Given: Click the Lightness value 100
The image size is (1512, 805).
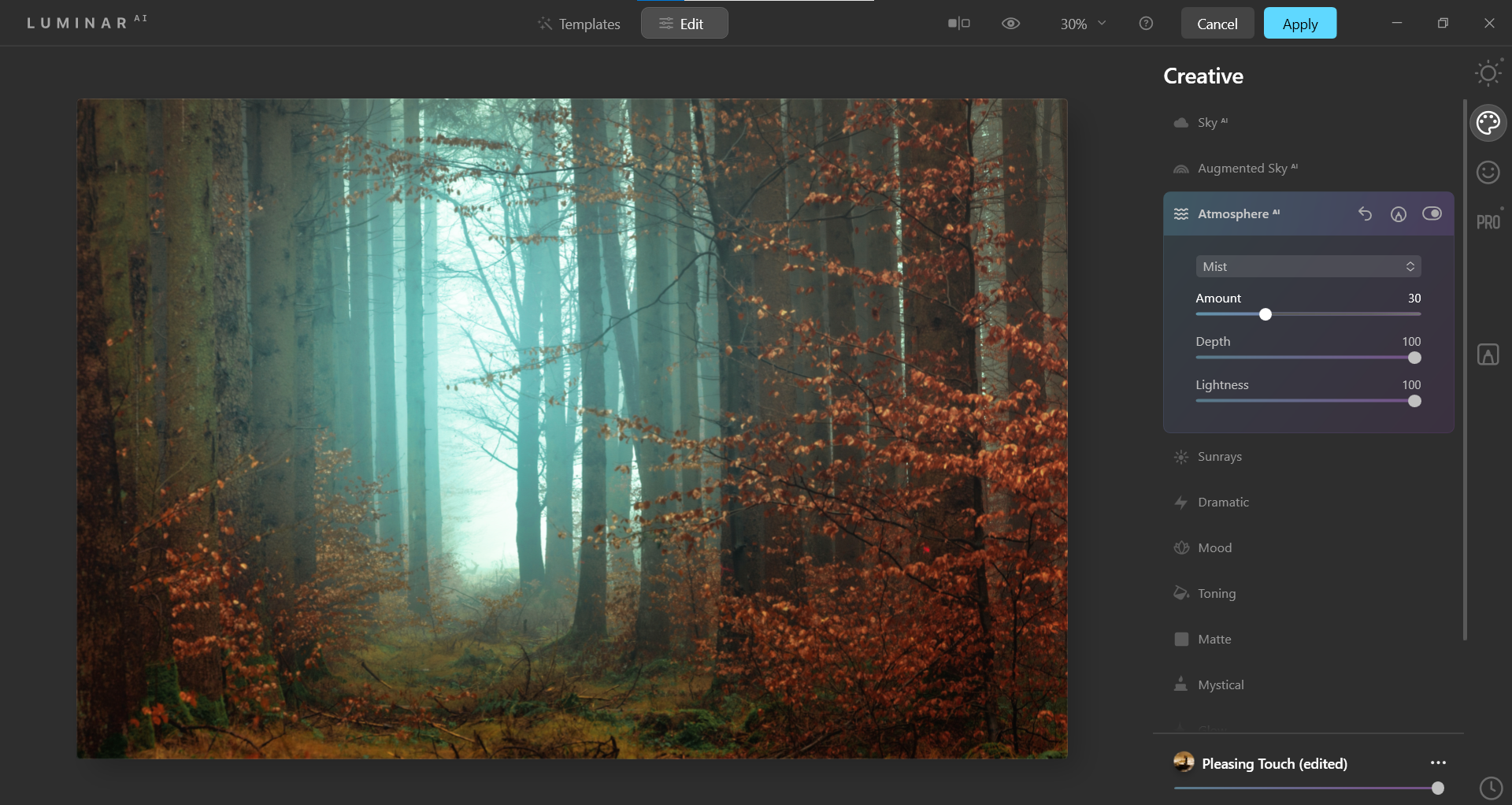Looking at the screenshot, I should point(1411,384).
